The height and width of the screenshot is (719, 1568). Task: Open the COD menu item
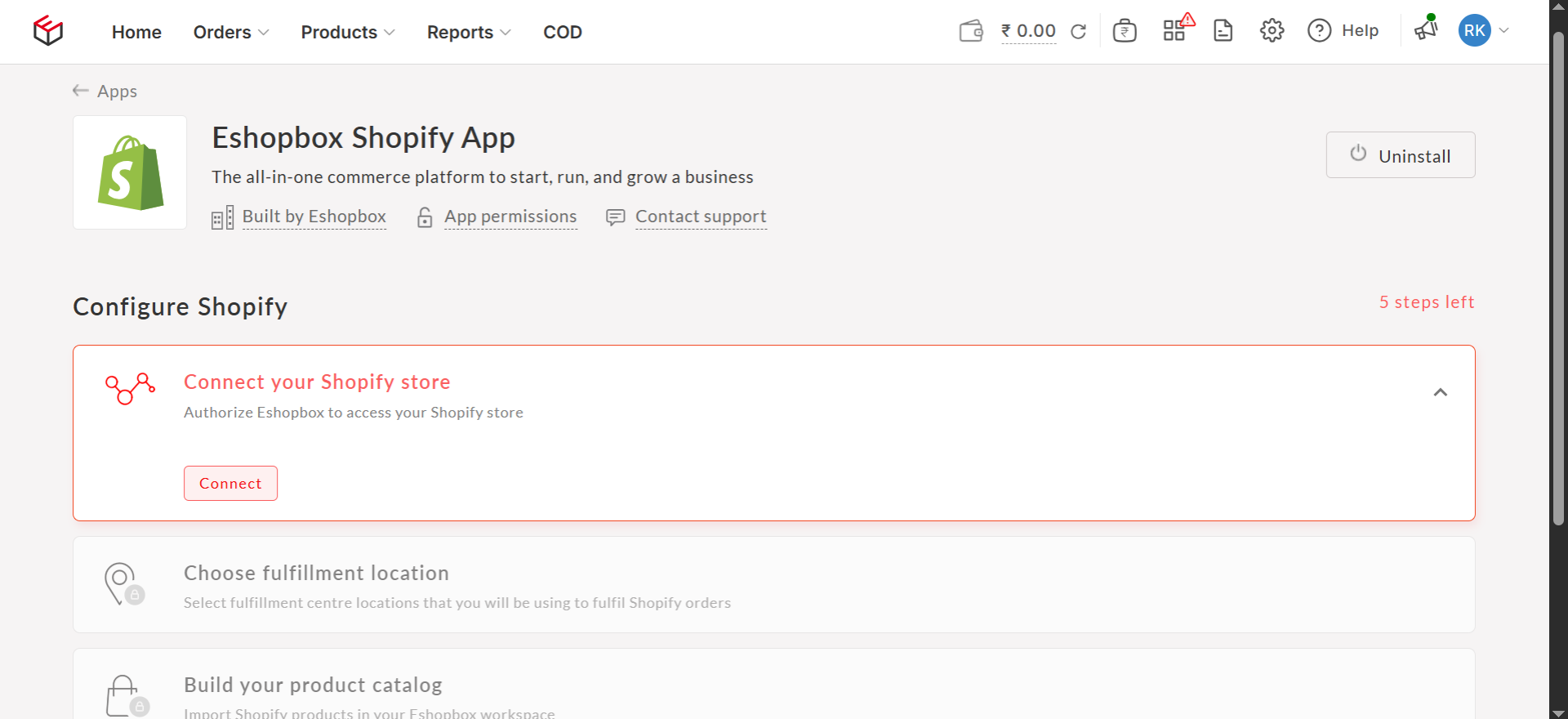[562, 32]
